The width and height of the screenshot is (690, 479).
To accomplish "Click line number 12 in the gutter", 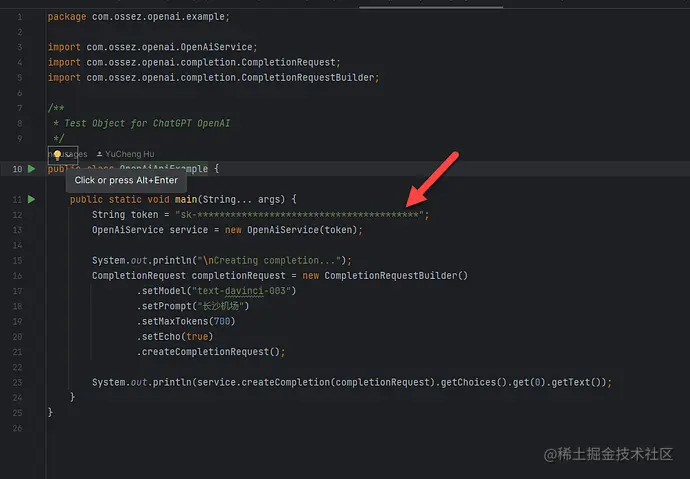I will [17, 215].
